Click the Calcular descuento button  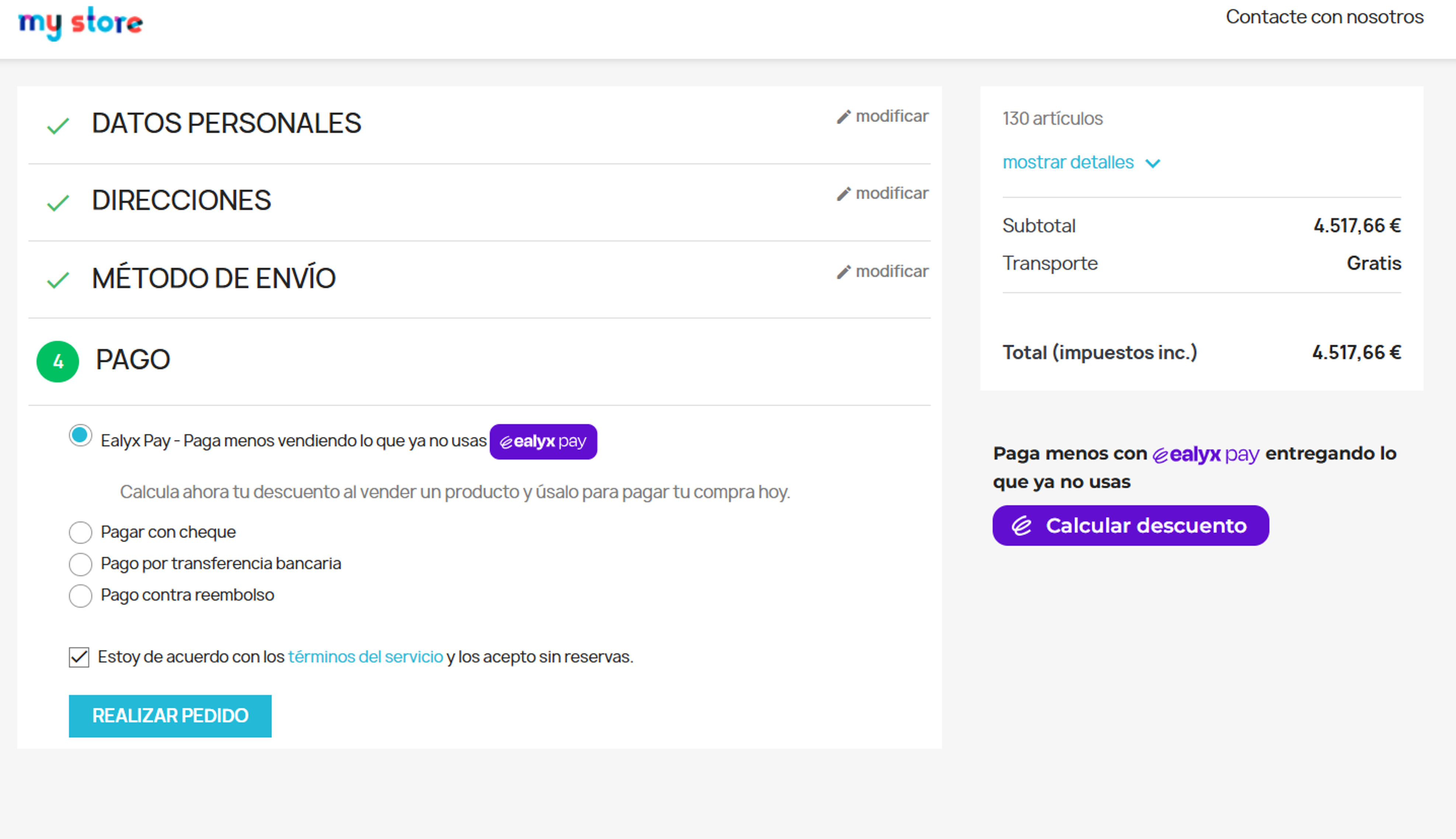click(x=1130, y=526)
